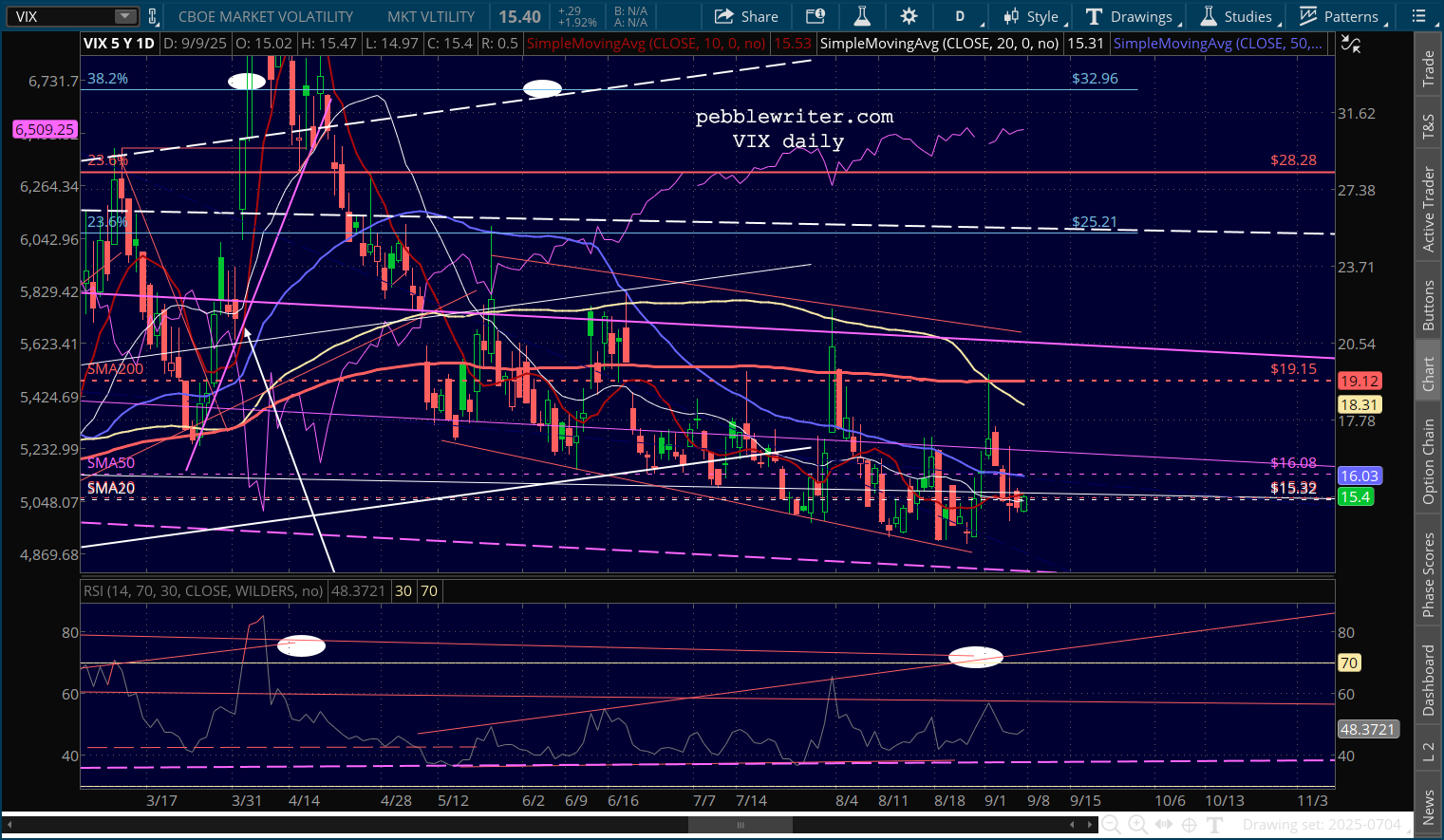Open the Style dropdown menu
The height and width of the screenshot is (840, 1444).
pyautogui.click(x=1032, y=16)
